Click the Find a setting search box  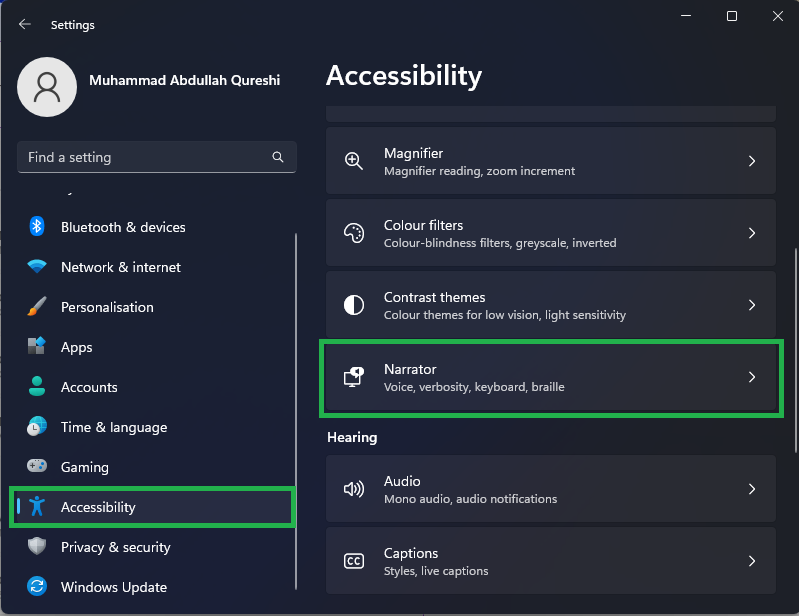145,157
